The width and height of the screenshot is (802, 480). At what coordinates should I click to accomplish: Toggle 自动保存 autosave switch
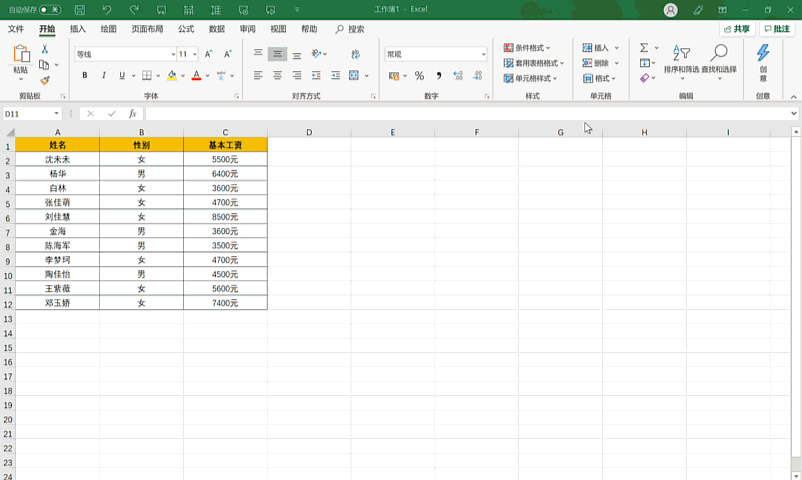pos(50,10)
